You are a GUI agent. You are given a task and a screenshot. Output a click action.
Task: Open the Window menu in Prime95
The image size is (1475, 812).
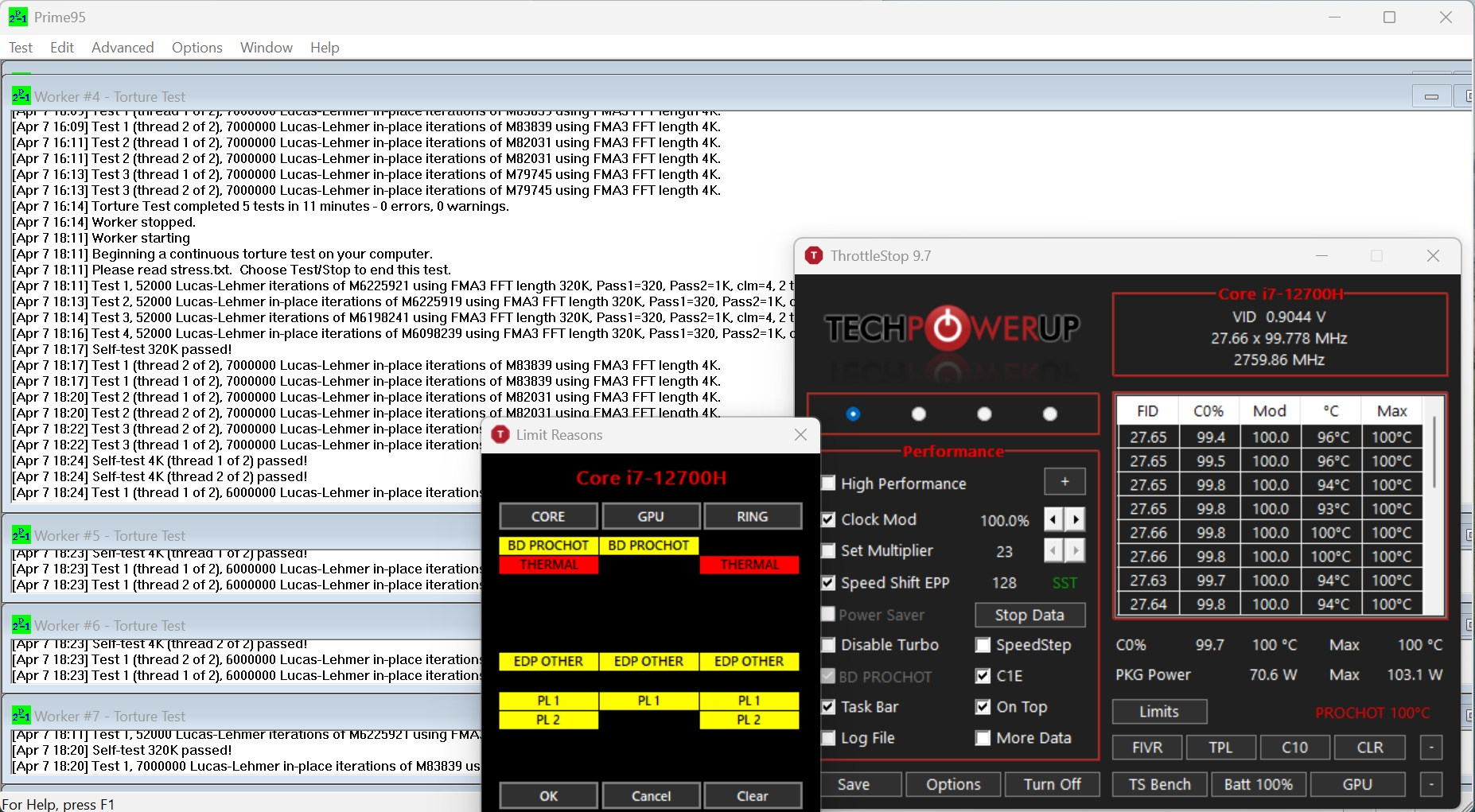(x=267, y=48)
